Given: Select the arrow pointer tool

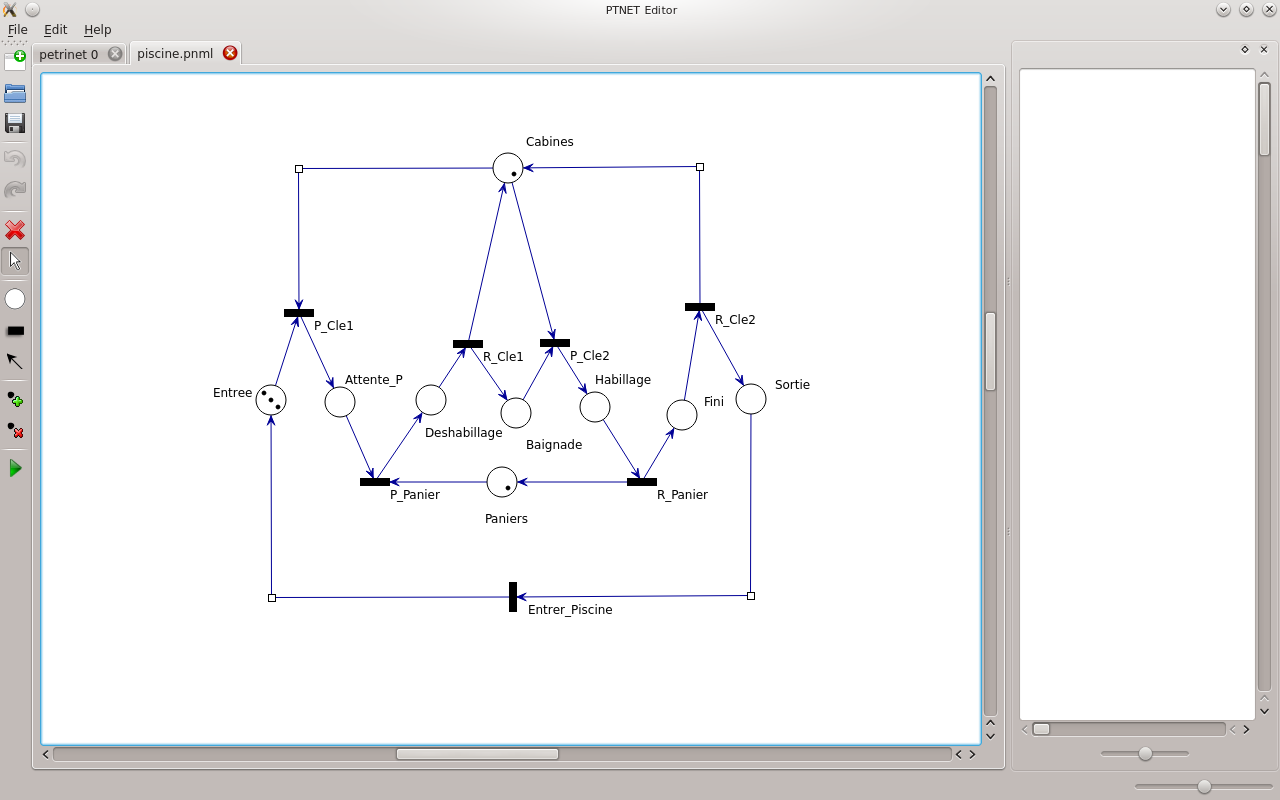Looking at the screenshot, I should coord(15,261).
